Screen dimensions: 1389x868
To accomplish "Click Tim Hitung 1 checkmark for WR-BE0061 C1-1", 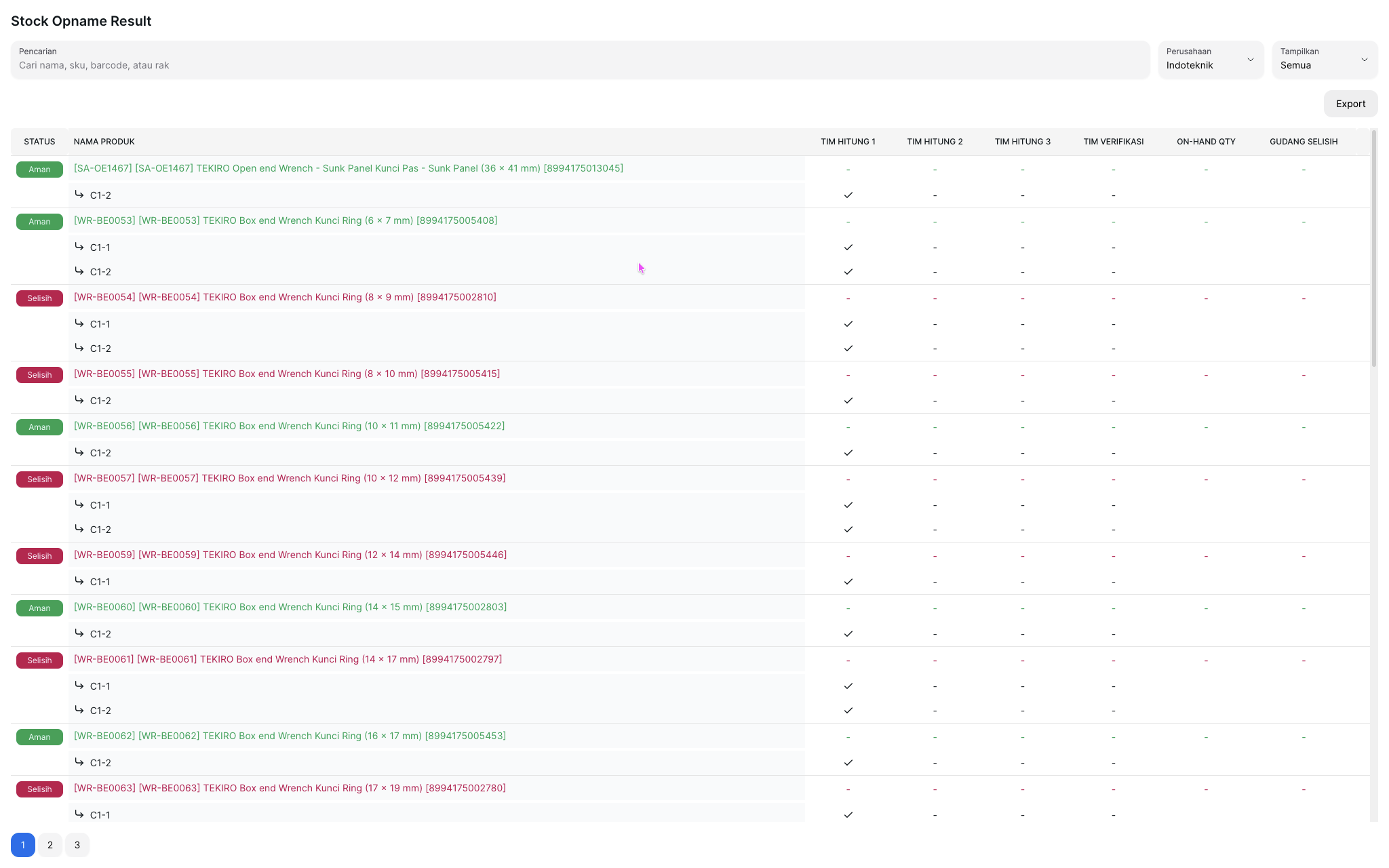I will tap(848, 686).
